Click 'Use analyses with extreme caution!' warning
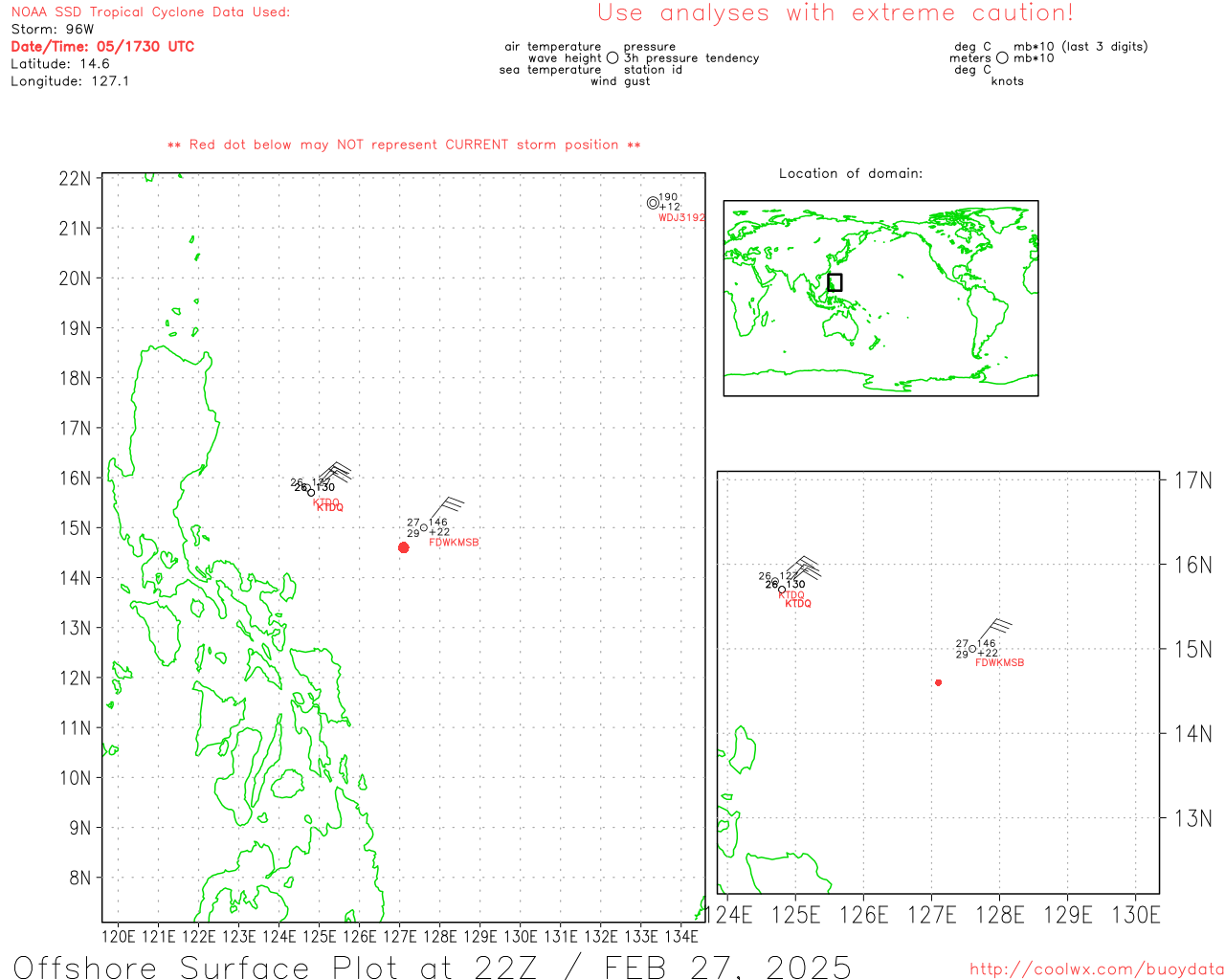The image size is (1225, 980). click(835, 12)
